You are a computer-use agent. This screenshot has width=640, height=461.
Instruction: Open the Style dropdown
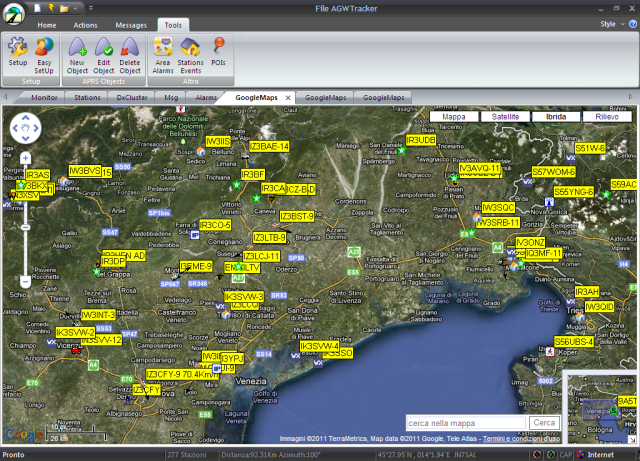point(612,24)
